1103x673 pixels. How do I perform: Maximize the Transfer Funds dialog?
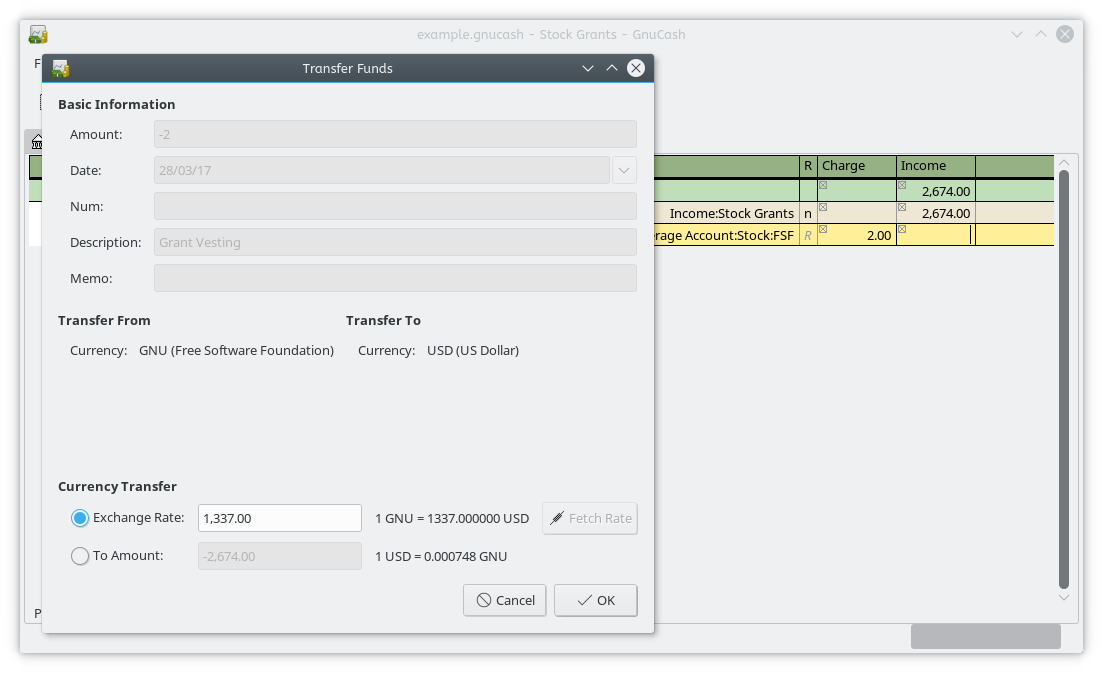(x=612, y=68)
